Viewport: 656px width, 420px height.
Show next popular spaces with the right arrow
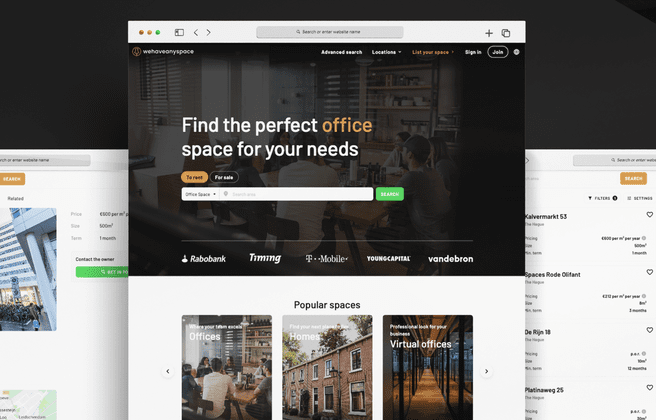[x=486, y=371]
